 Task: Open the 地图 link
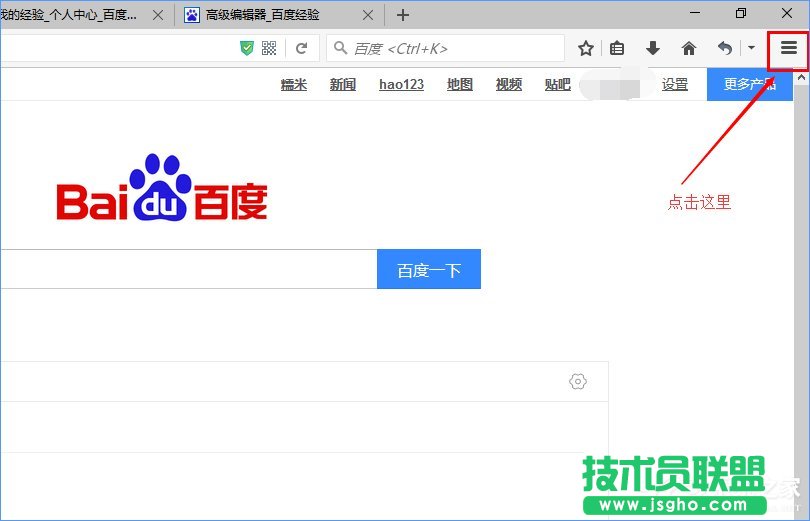click(x=460, y=84)
